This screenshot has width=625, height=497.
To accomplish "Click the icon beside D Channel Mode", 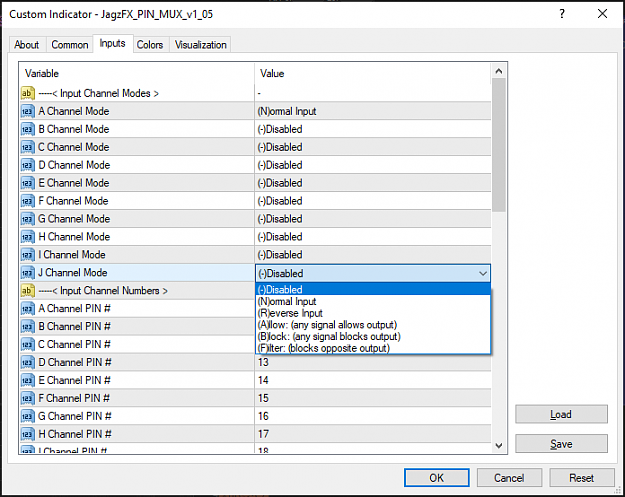I will (28, 165).
